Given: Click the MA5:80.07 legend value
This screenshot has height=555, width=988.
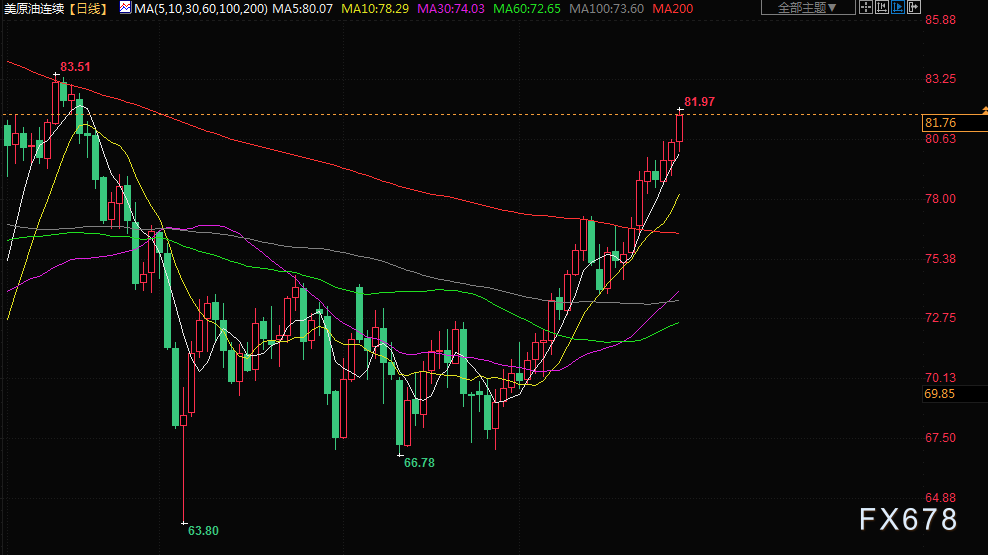Looking at the screenshot, I should coord(304,8).
